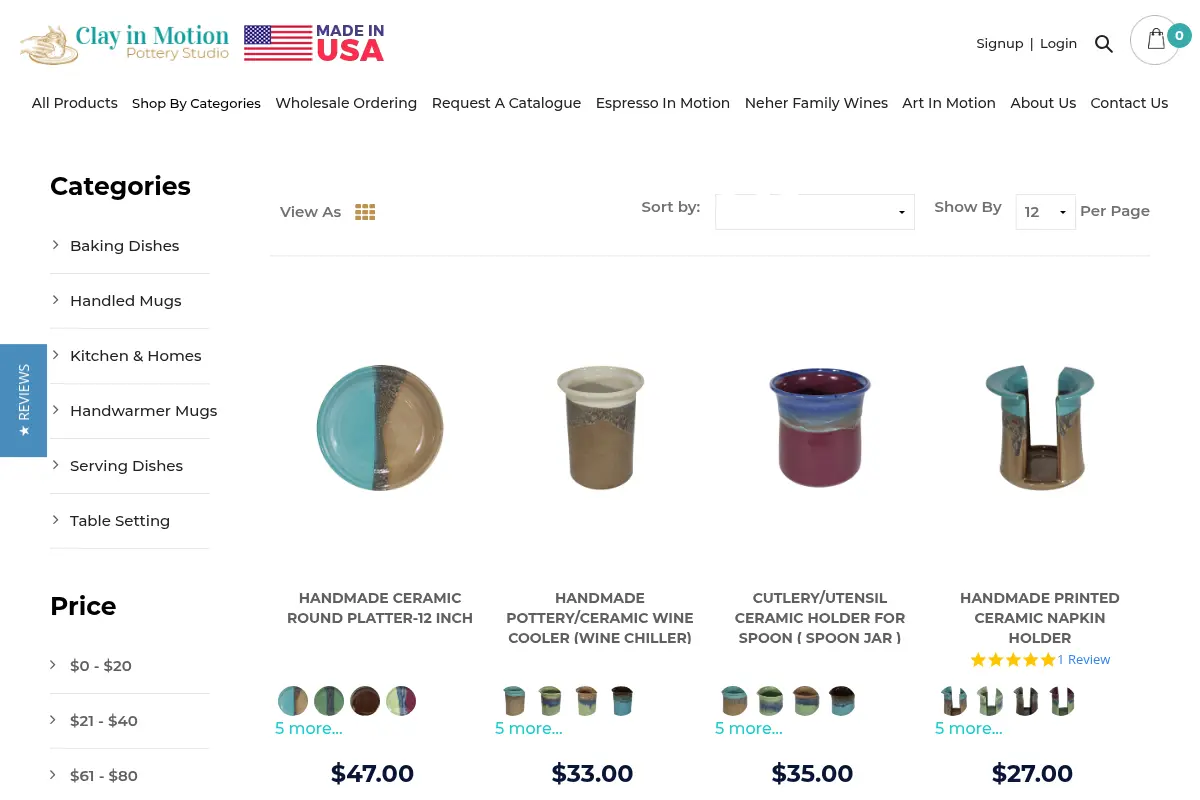Open the blue Reviews side tab
The width and height of the screenshot is (1200, 800).
pyautogui.click(x=23, y=400)
